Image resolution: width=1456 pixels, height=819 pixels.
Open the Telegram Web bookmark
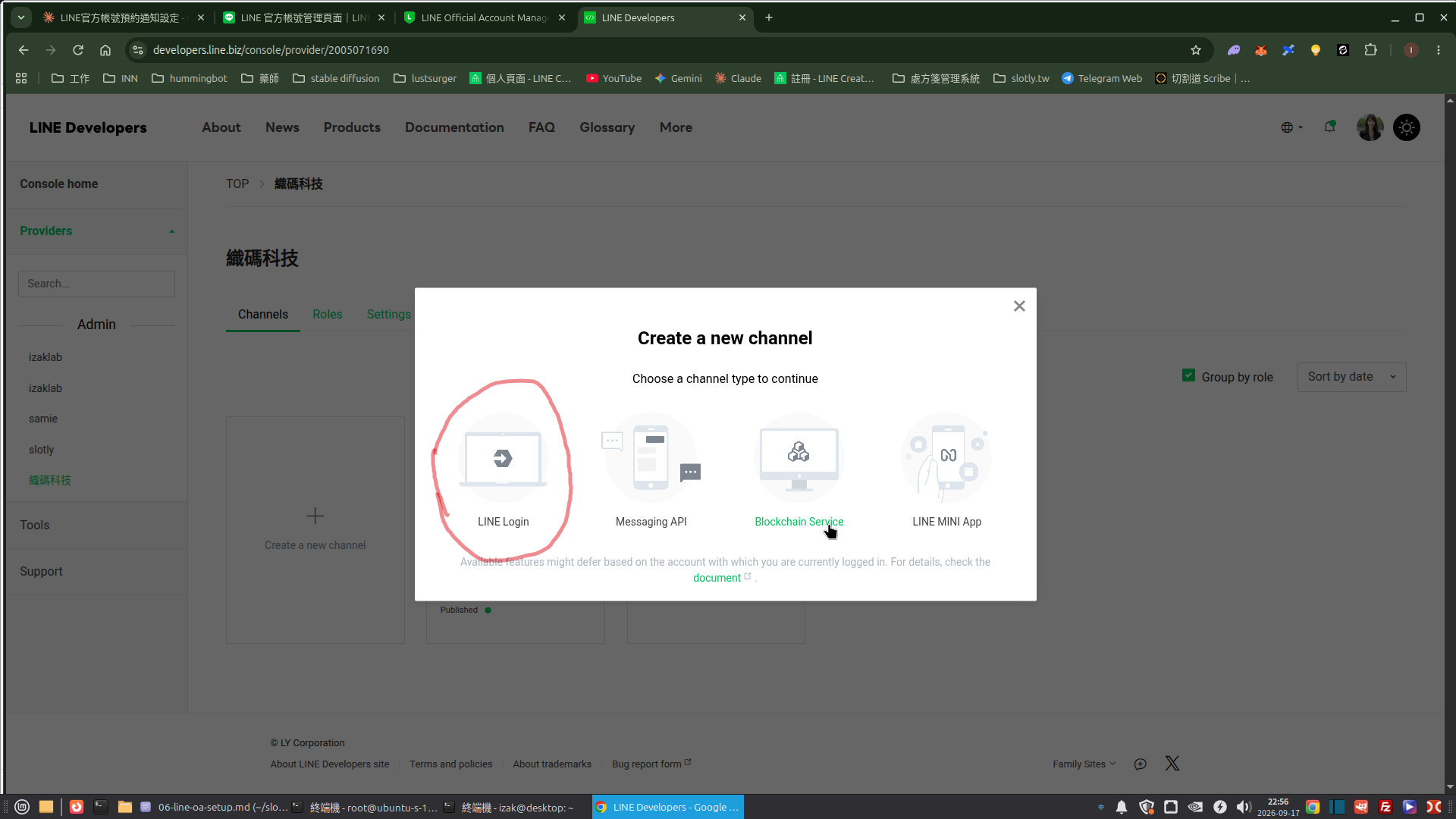coord(1102,78)
